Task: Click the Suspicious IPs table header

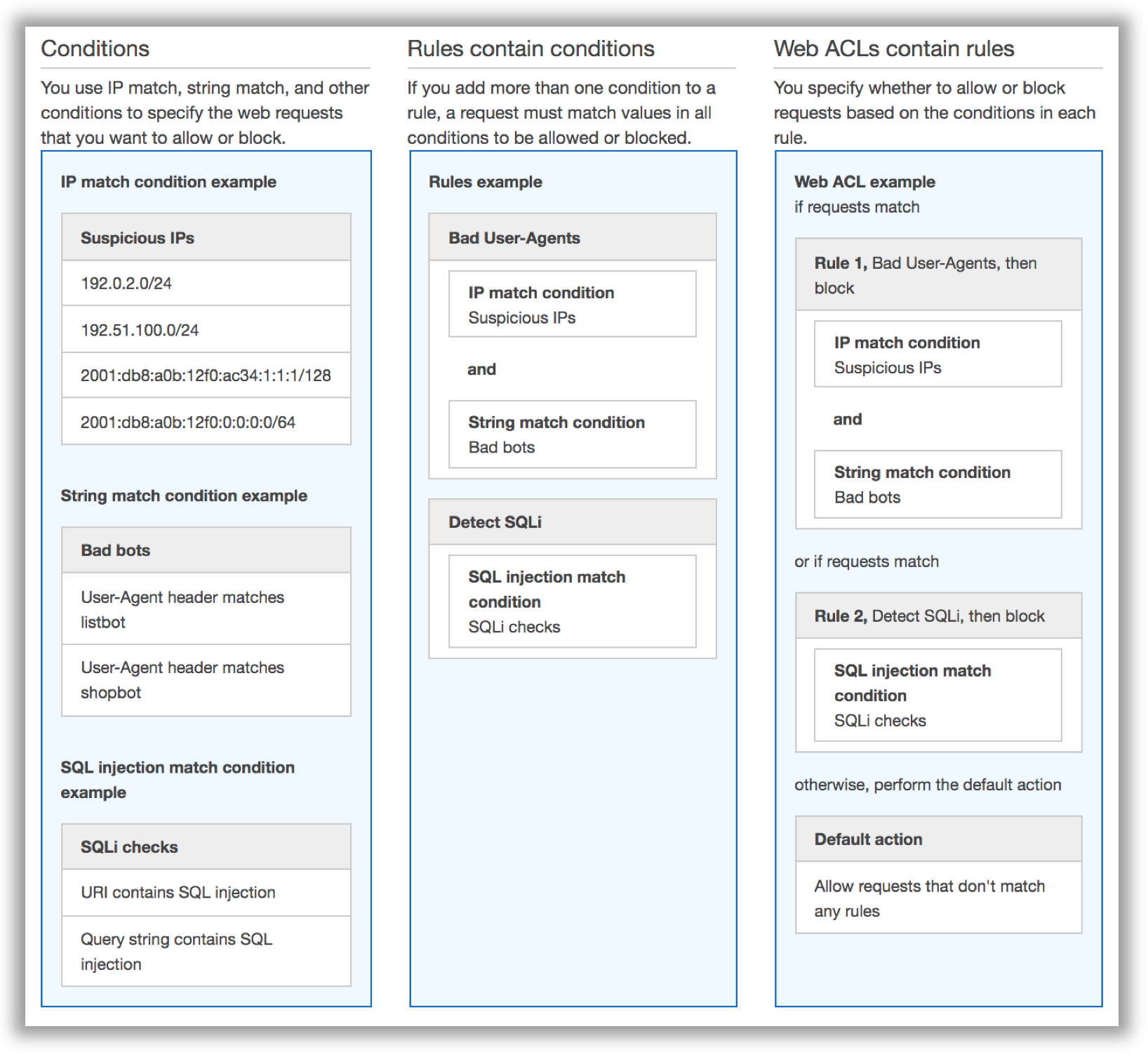Action: [206, 237]
